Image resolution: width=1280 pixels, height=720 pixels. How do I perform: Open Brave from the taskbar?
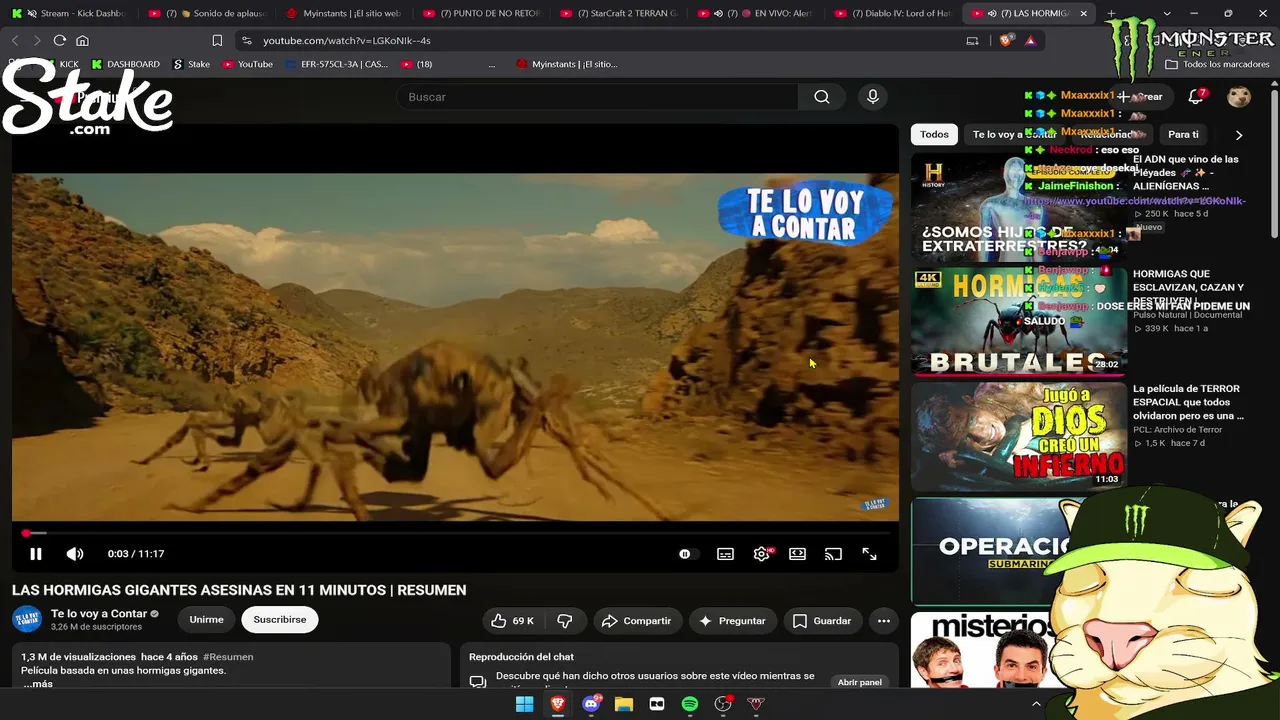pyautogui.click(x=558, y=704)
